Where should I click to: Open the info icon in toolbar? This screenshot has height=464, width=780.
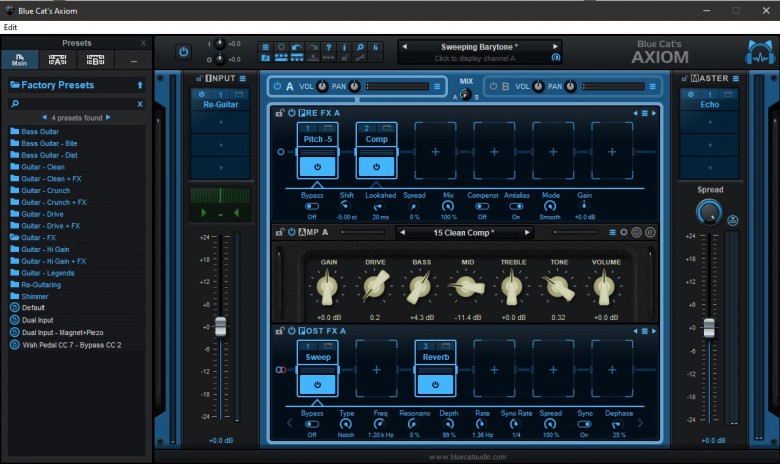coord(344,47)
